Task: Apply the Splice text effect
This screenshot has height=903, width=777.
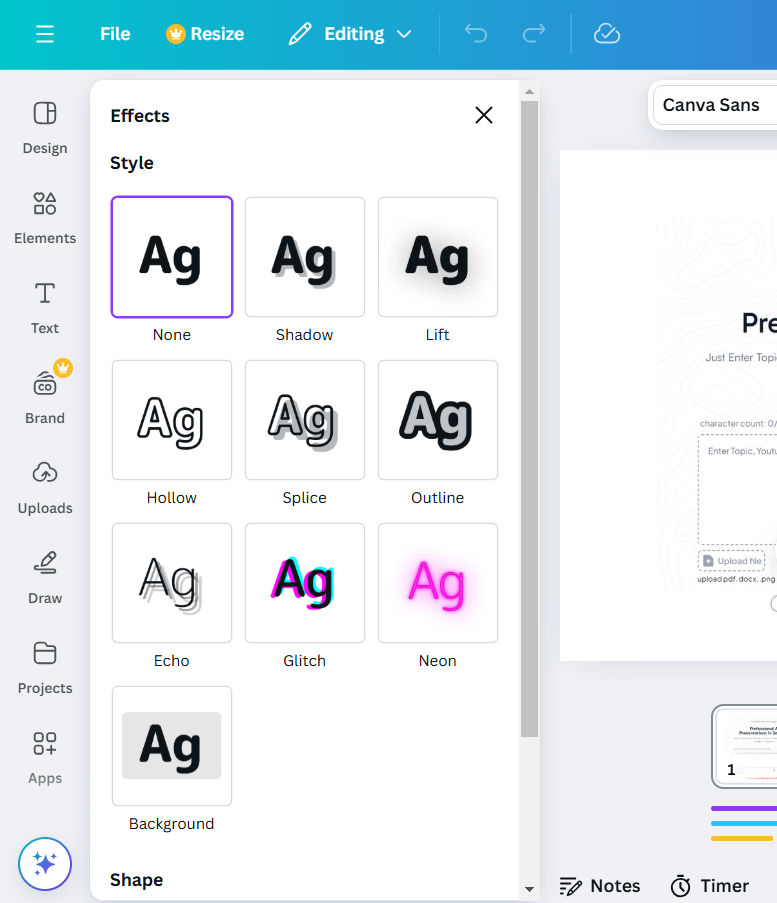Action: 305,420
